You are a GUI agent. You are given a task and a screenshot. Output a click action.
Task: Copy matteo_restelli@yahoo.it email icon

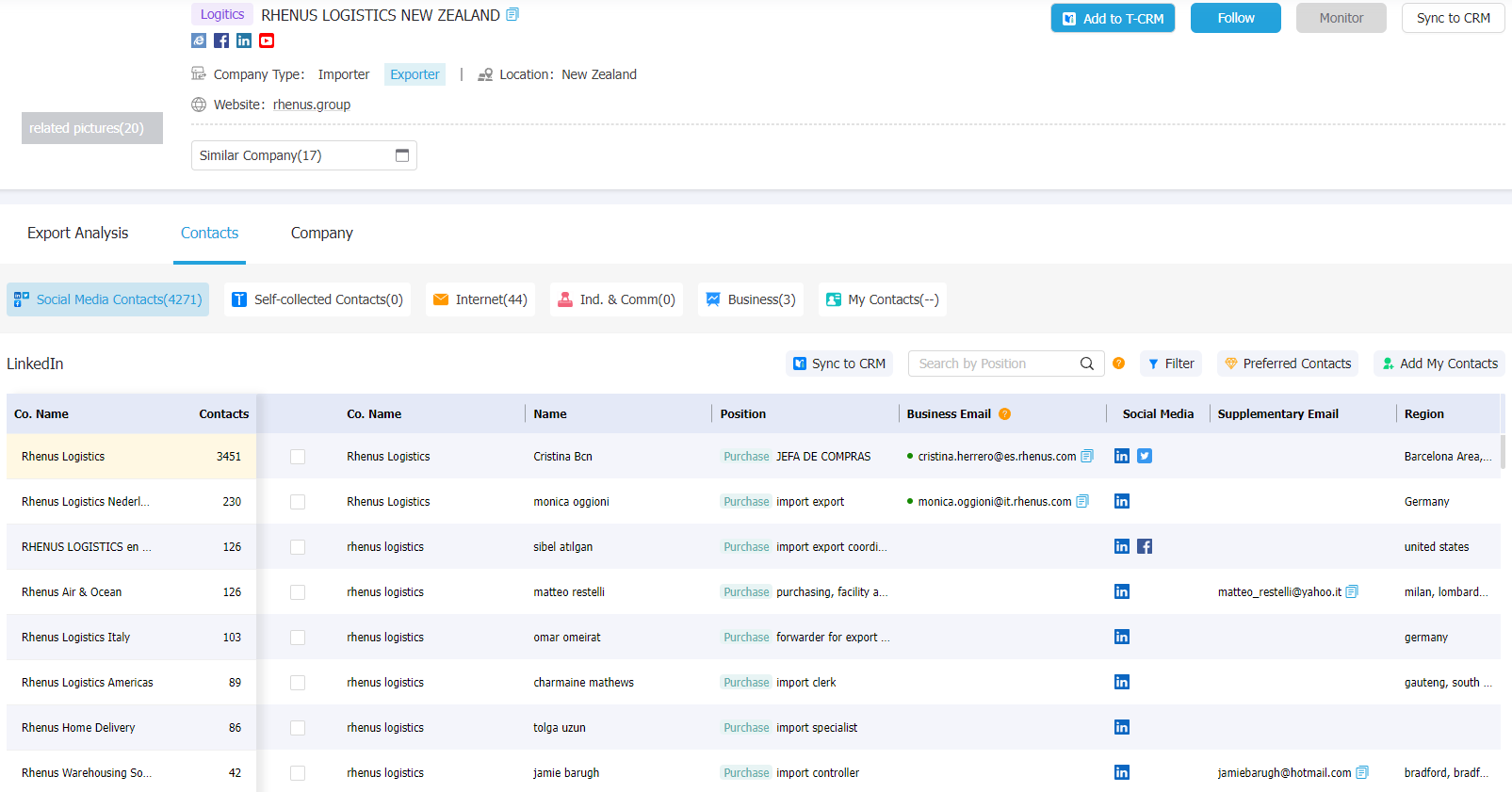pyautogui.click(x=1352, y=591)
